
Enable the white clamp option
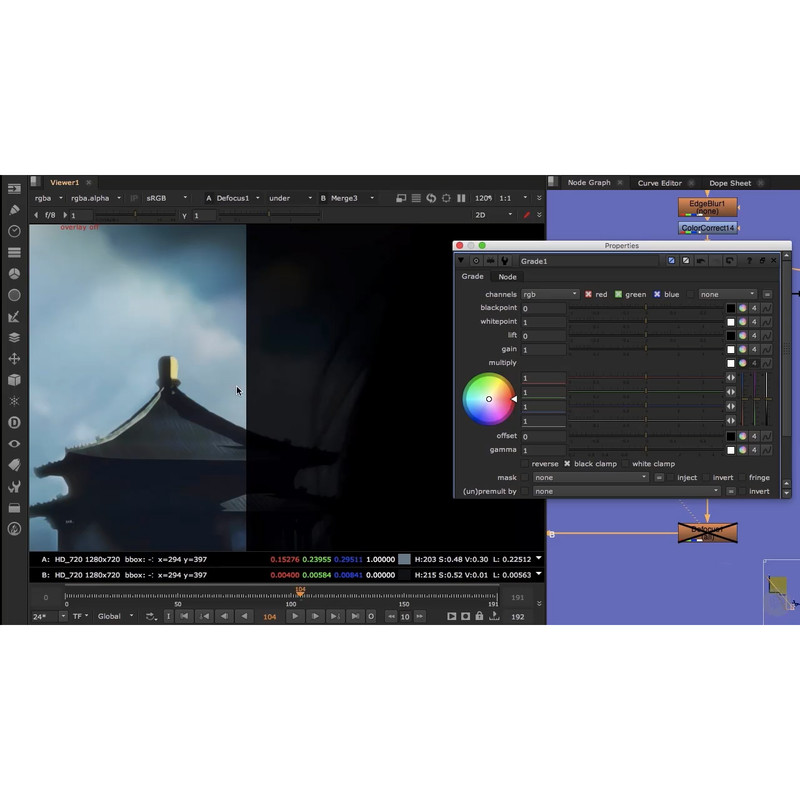click(625, 464)
